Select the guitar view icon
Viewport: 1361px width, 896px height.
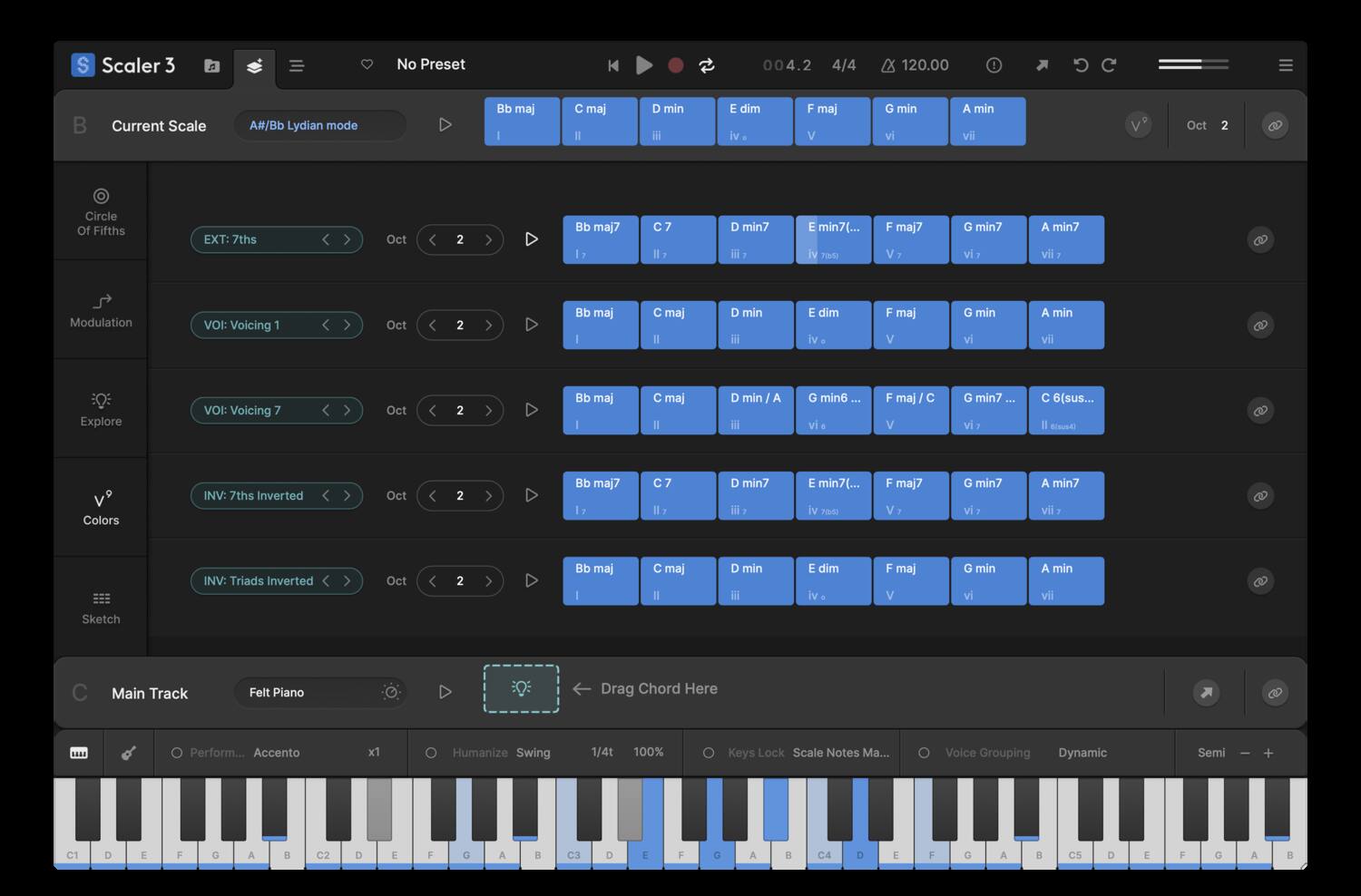pyautogui.click(x=129, y=753)
